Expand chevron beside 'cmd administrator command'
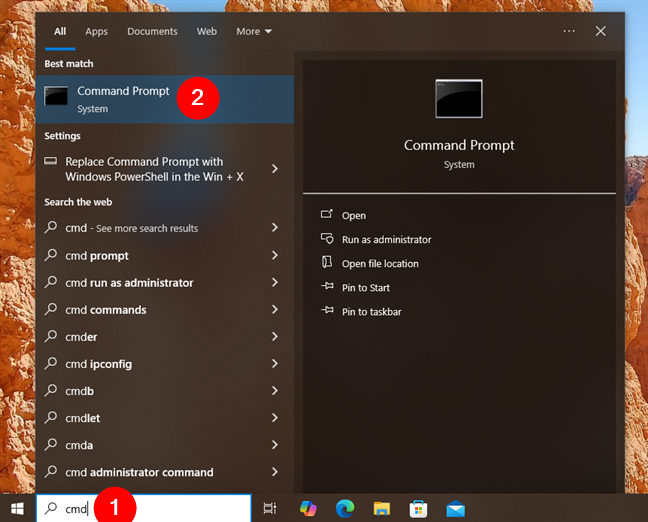 [275, 472]
